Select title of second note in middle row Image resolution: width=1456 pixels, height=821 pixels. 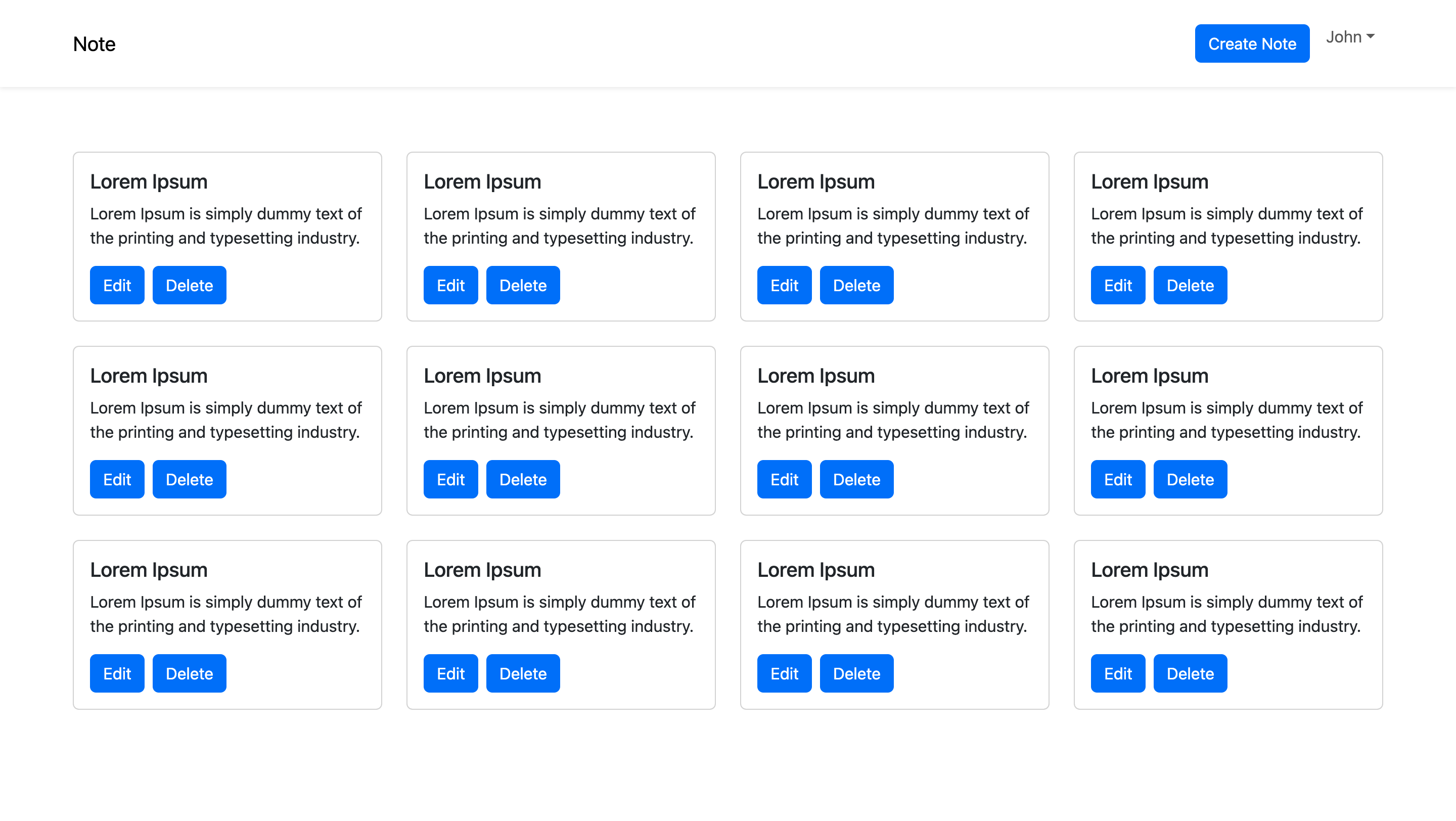click(x=482, y=376)
